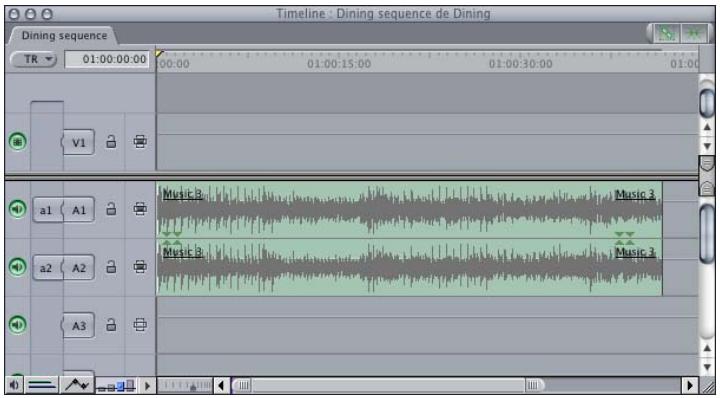Select the Dining sequence tab
The height and width of the screenshot is (398, 720).
64,36
